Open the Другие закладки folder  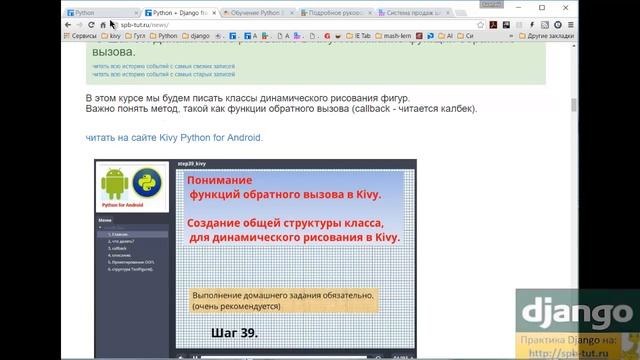pos(547,36)
